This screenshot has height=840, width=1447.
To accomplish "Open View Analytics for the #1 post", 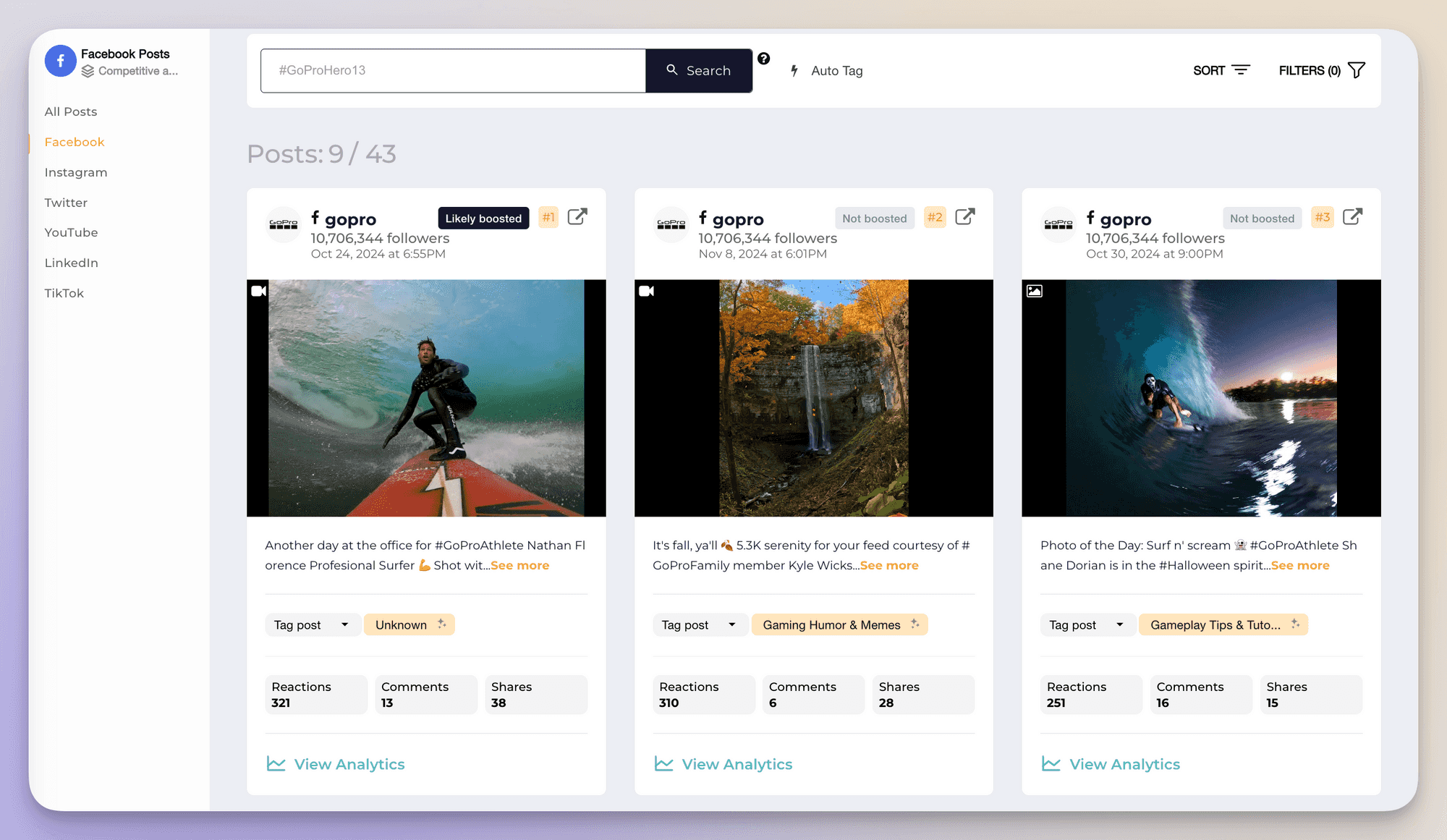I will click(x=336, y=764).
